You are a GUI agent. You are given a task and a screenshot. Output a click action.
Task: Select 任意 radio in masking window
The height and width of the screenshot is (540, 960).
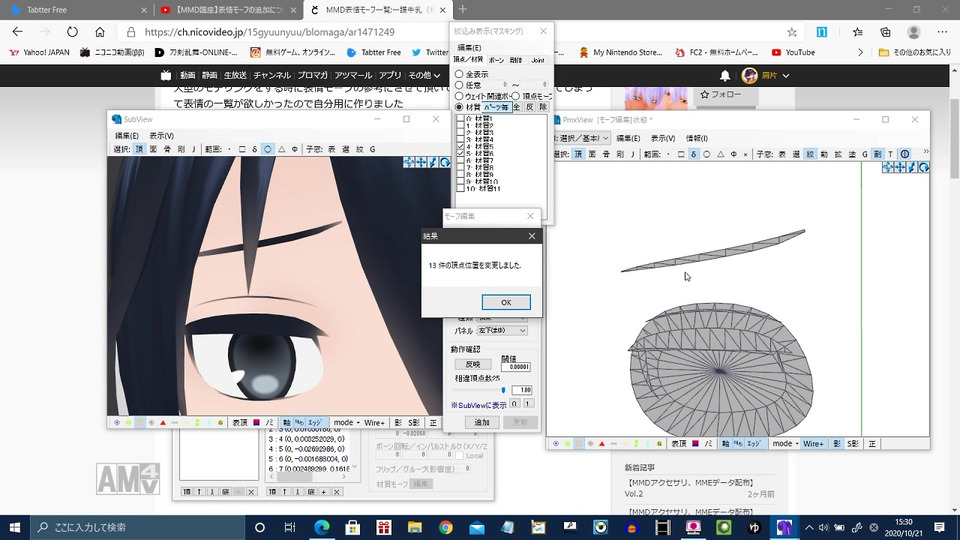pyautogui.click(x=459, y=84)
